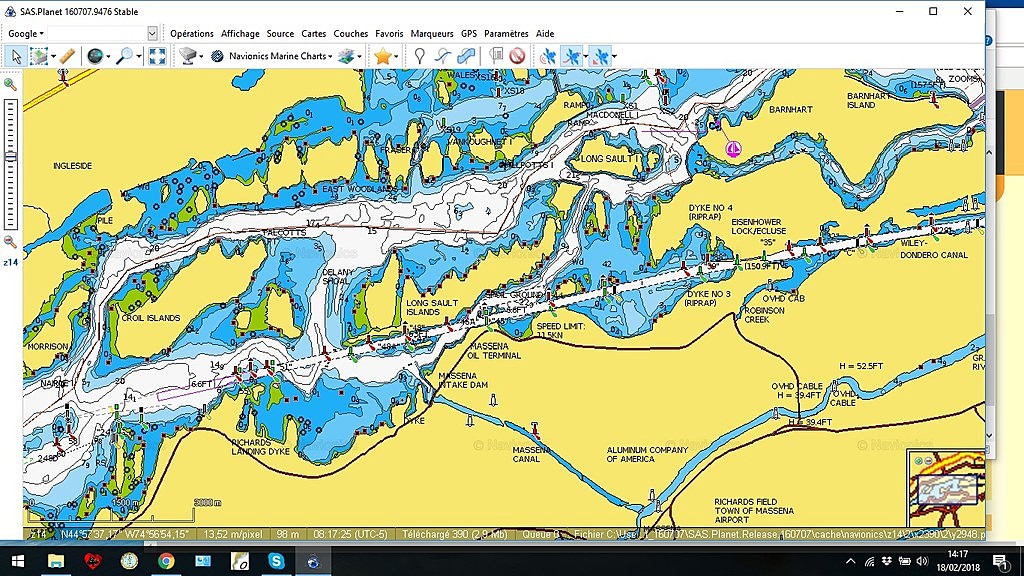Expand the selection tool dropdown arrow
This screenshot has height=576, width=1024.
[x=54, y=57]
